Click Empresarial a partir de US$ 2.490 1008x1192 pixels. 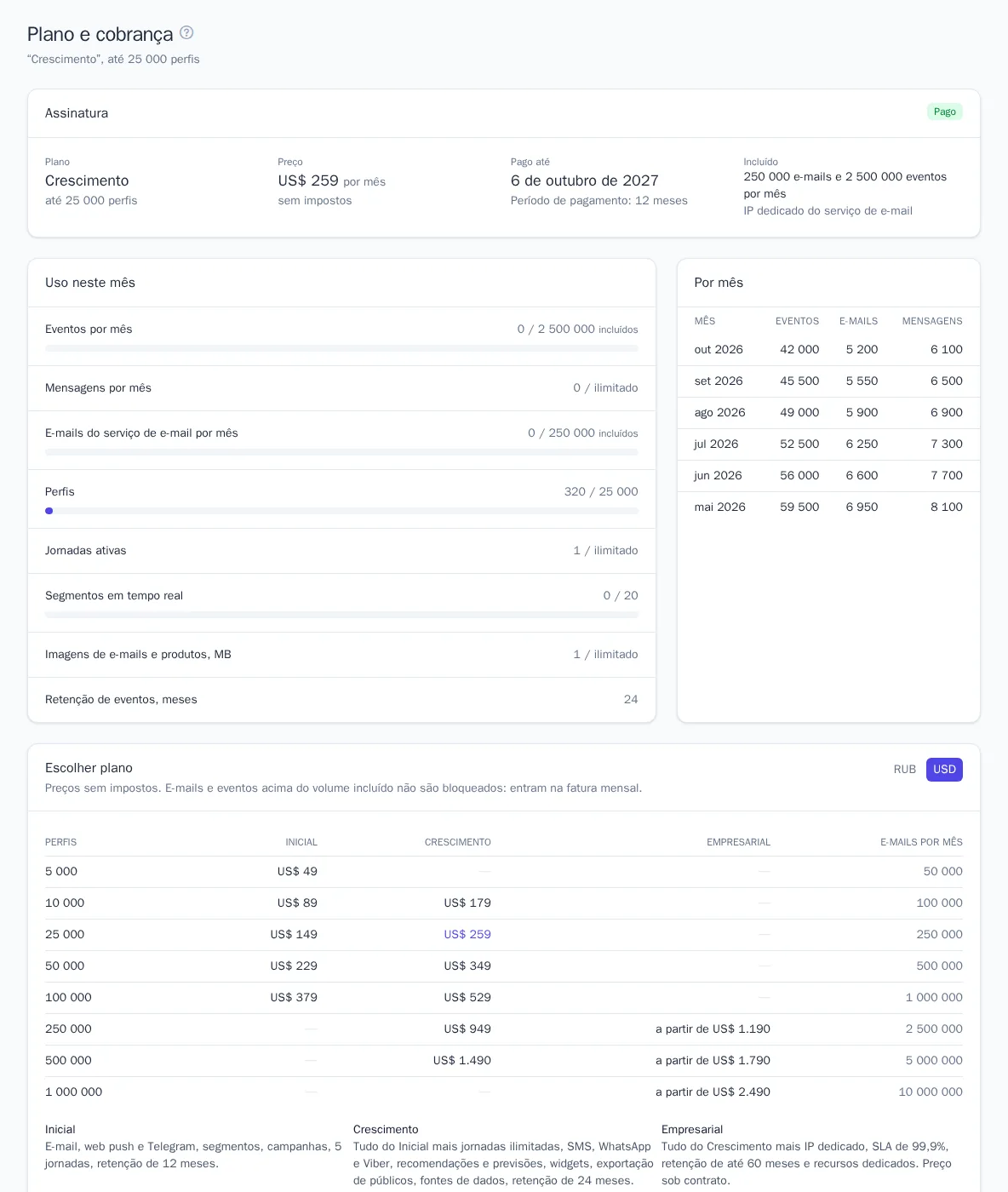713,1092
